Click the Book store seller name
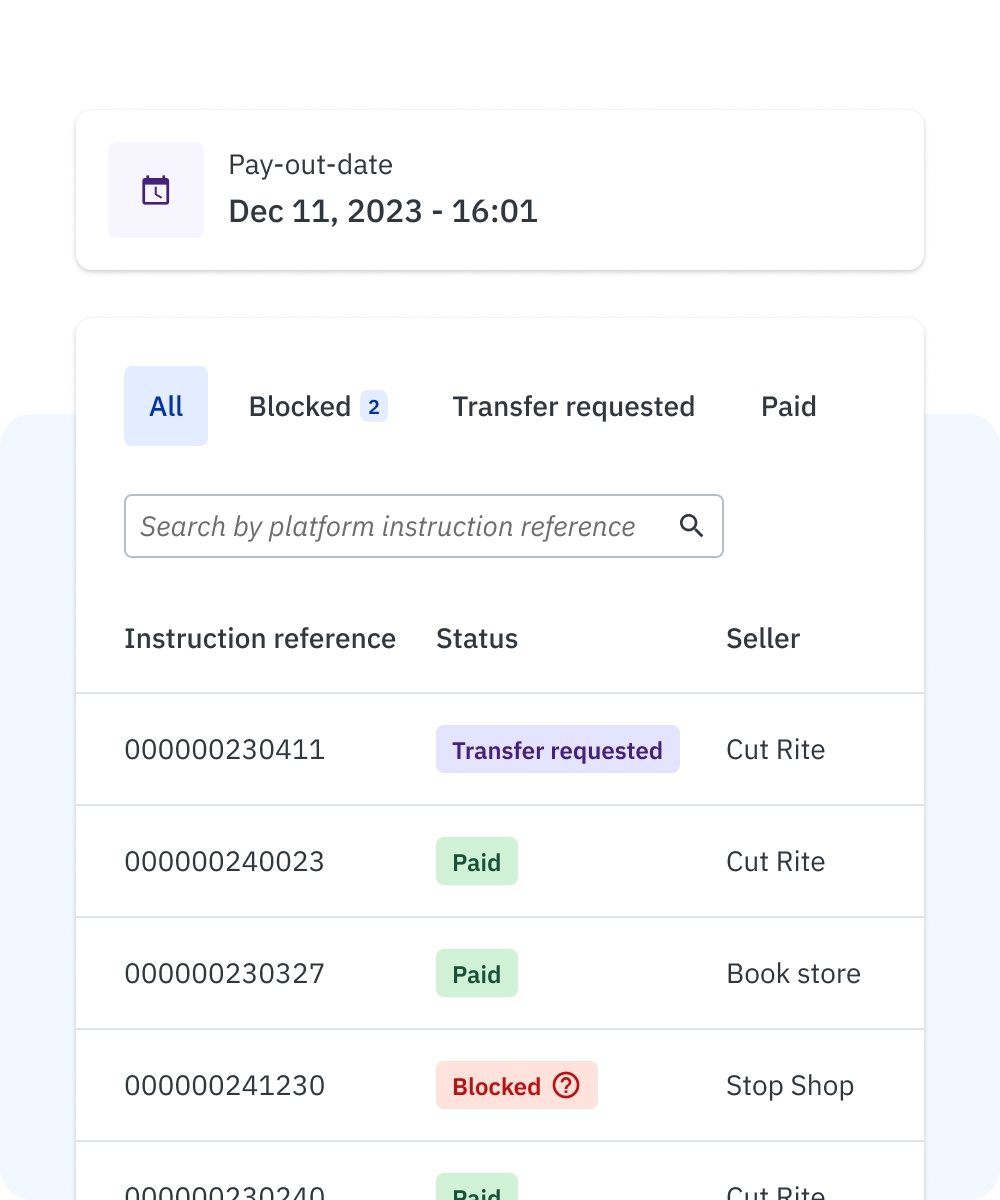Viewport: 1000px width, 1200px height. click(x=793, y=974)
